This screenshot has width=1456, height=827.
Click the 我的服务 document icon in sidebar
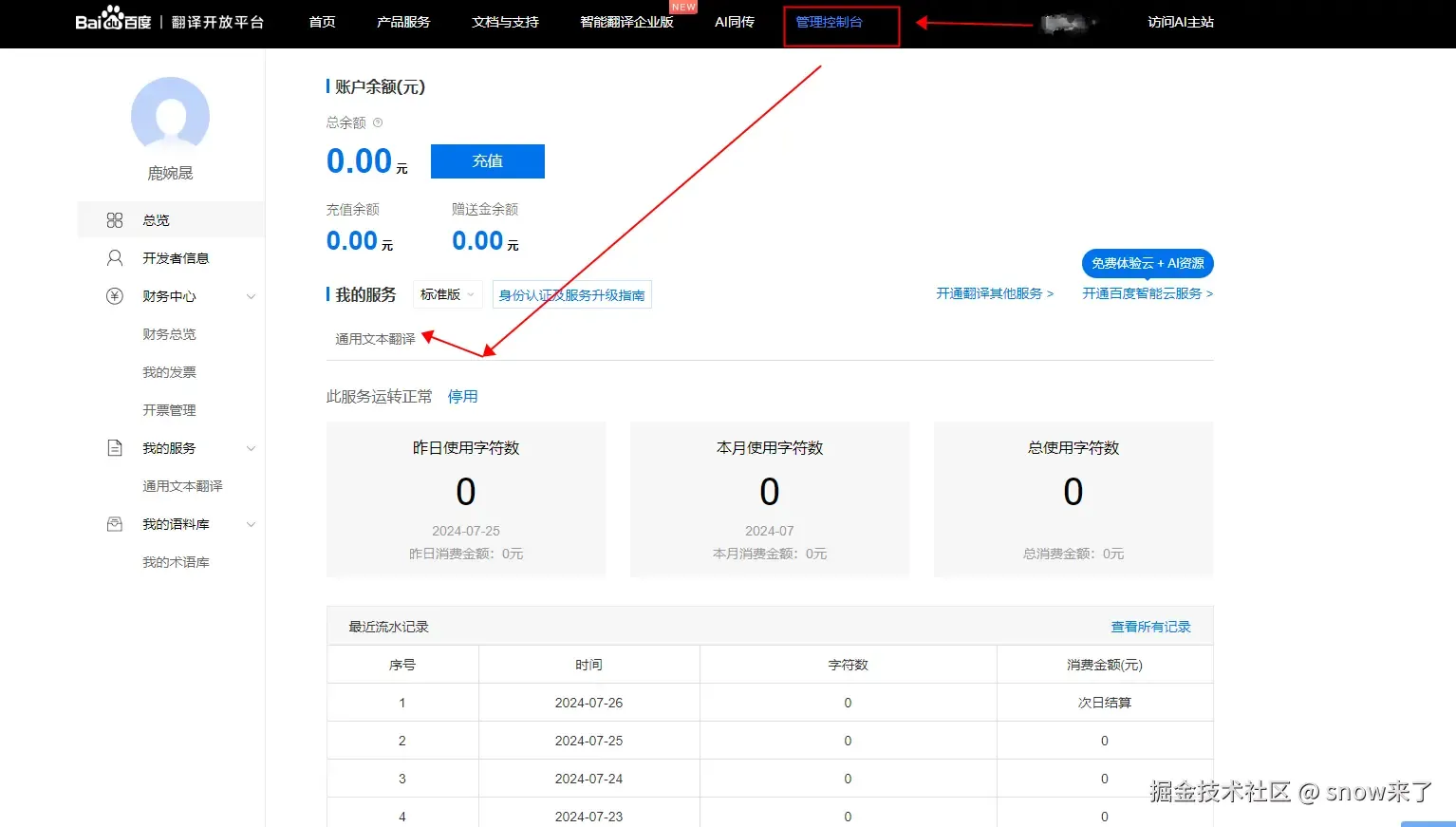[x=115, y=448]
